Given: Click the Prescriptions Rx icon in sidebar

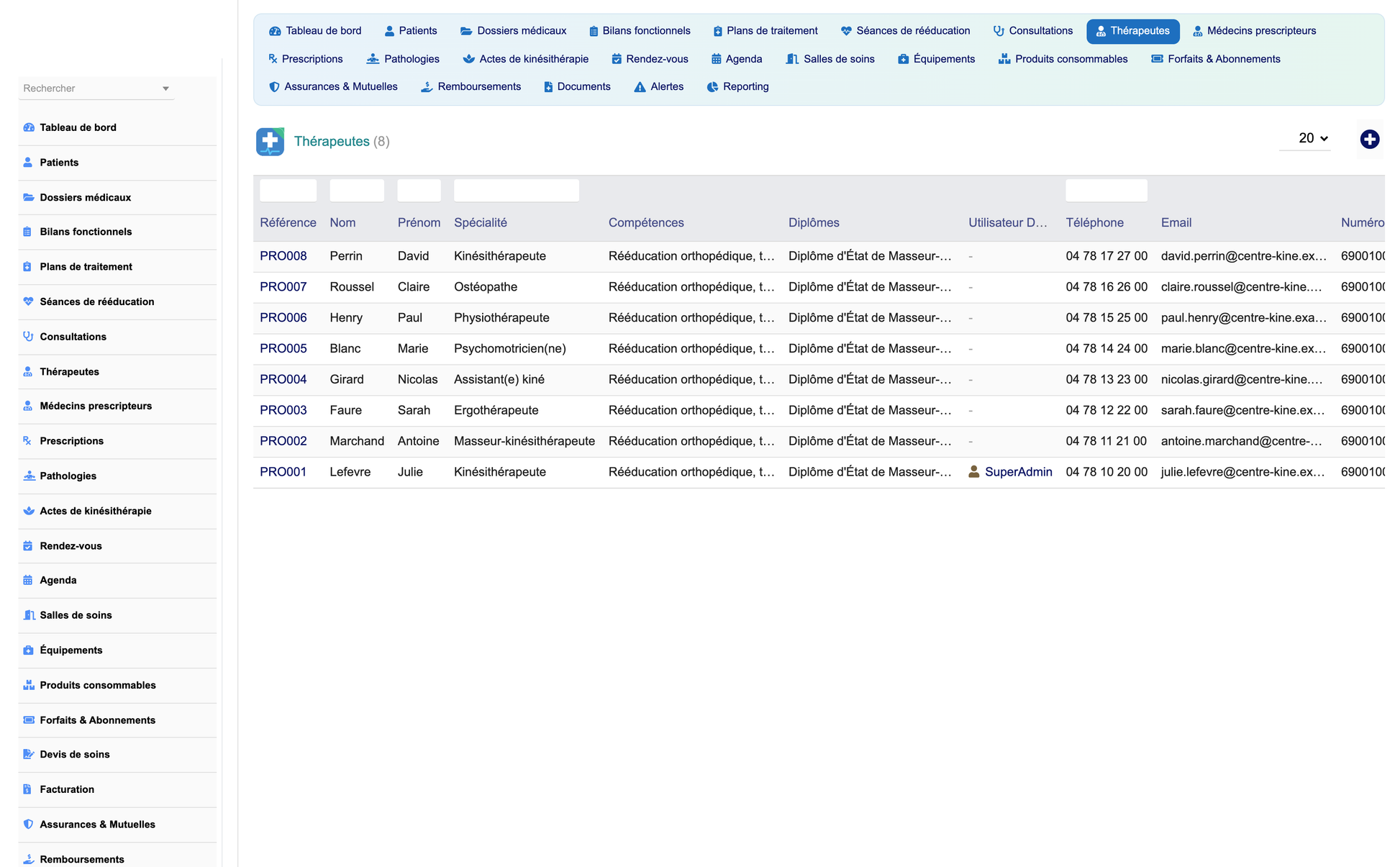Looking at the screenshot, I should (27, 441).
